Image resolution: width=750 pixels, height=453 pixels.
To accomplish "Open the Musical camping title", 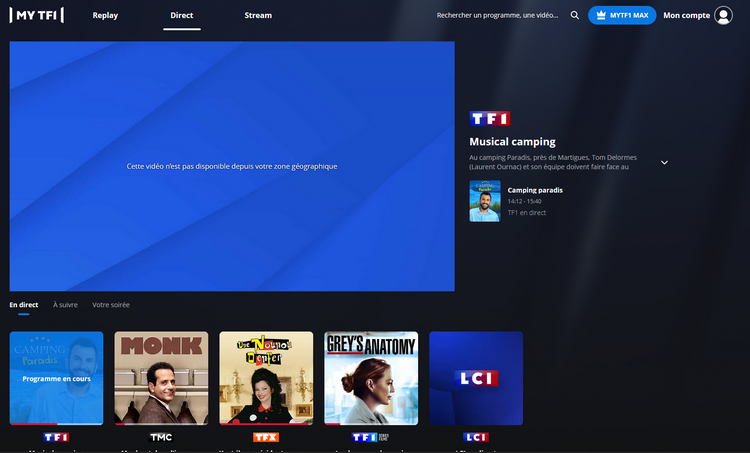I will pyautogui.click(x=512, y=142).
